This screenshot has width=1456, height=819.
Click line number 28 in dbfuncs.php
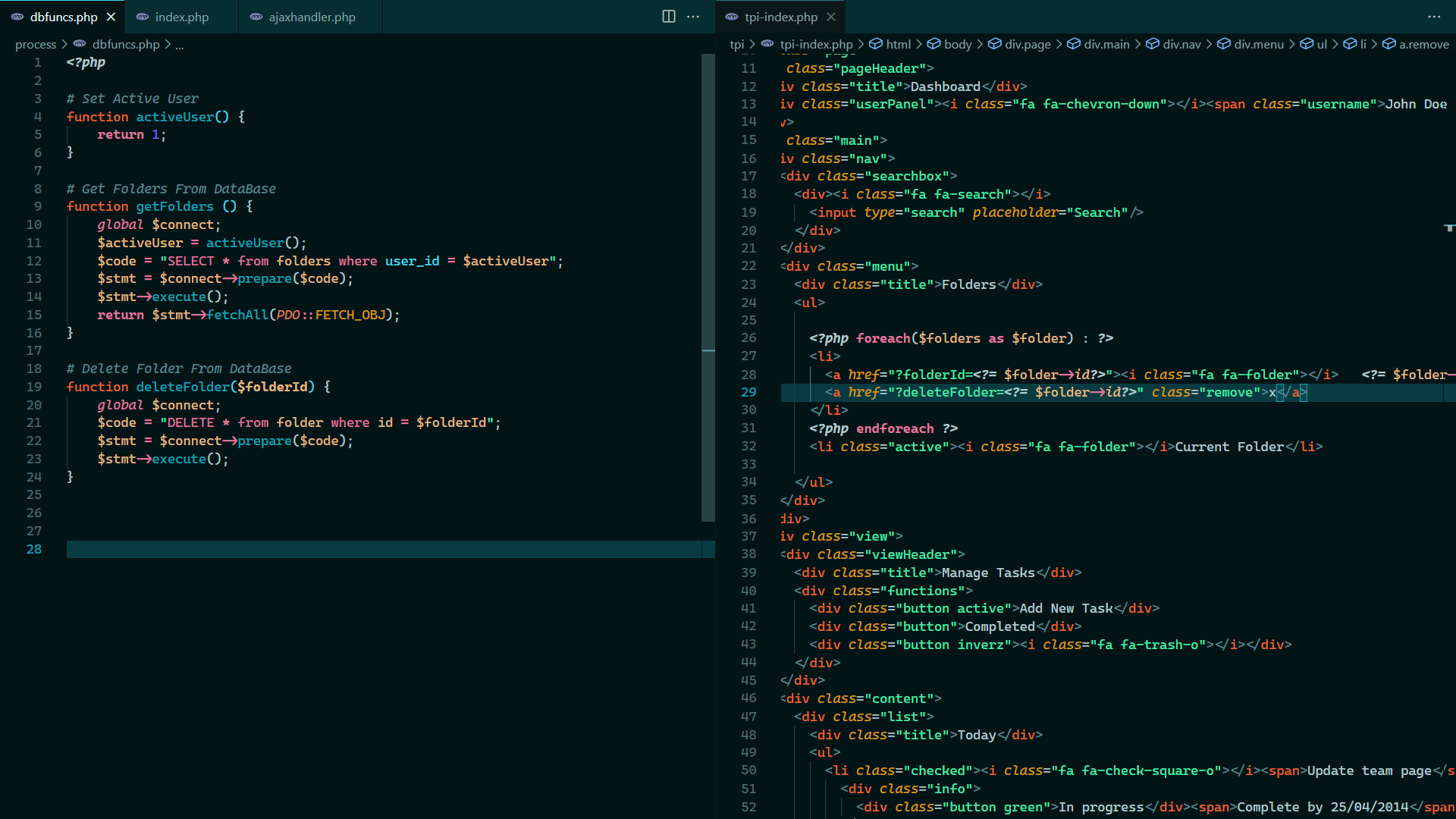(x=34, y=549)
